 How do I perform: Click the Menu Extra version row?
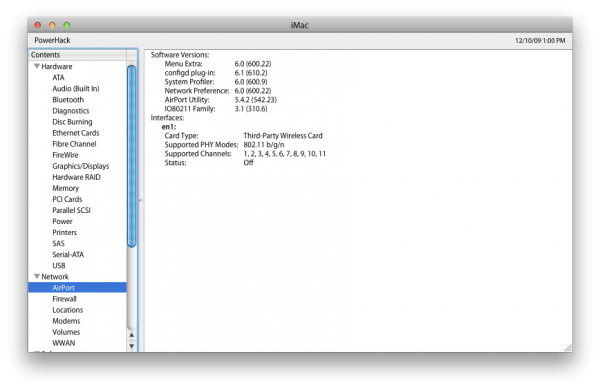(218, 64)
